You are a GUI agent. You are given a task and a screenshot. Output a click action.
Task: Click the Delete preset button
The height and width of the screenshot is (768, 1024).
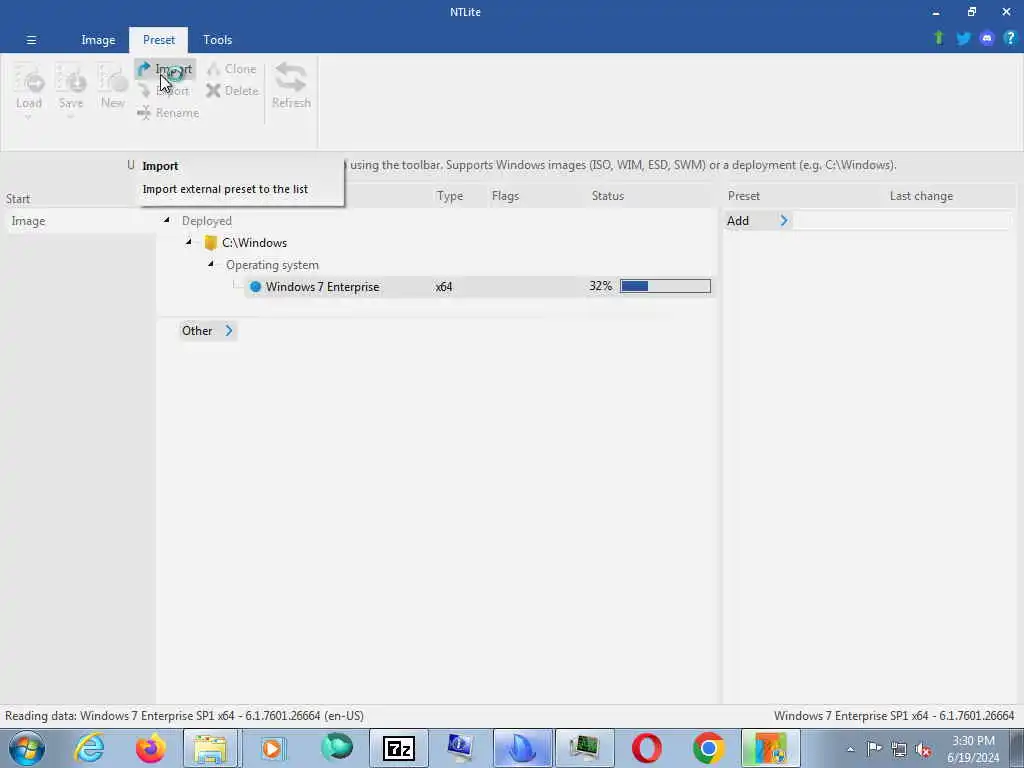coord(232,91)
